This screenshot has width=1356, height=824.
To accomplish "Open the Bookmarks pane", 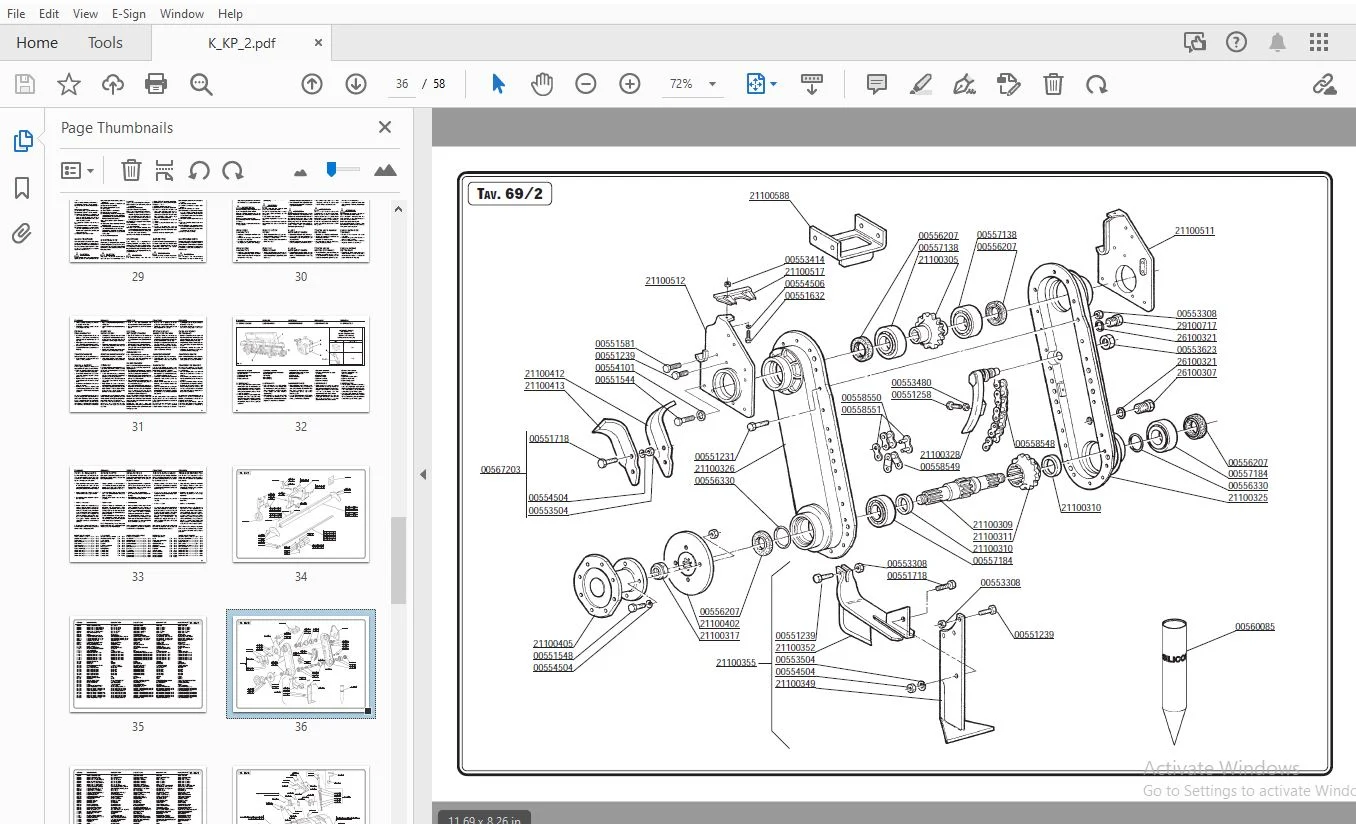I will 22,188.
